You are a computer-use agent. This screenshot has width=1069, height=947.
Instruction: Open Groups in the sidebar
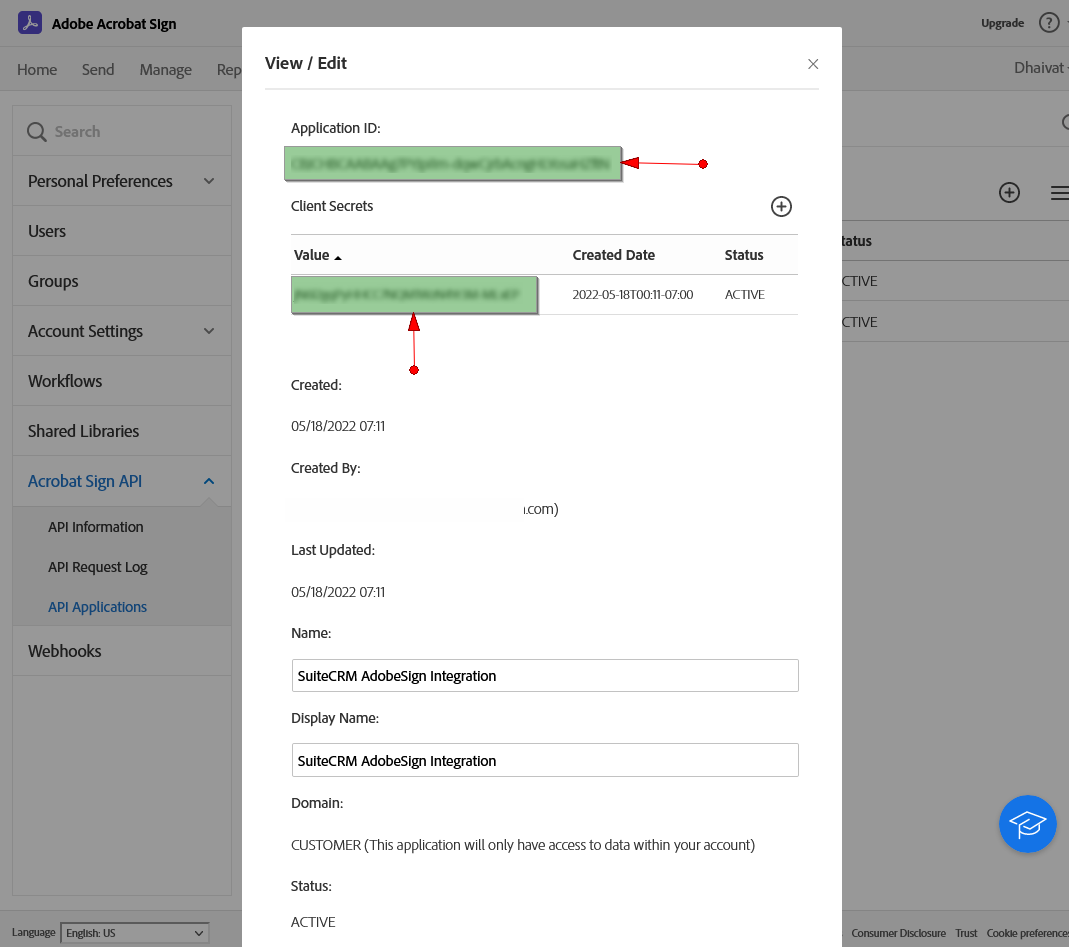tap(122, 281)
